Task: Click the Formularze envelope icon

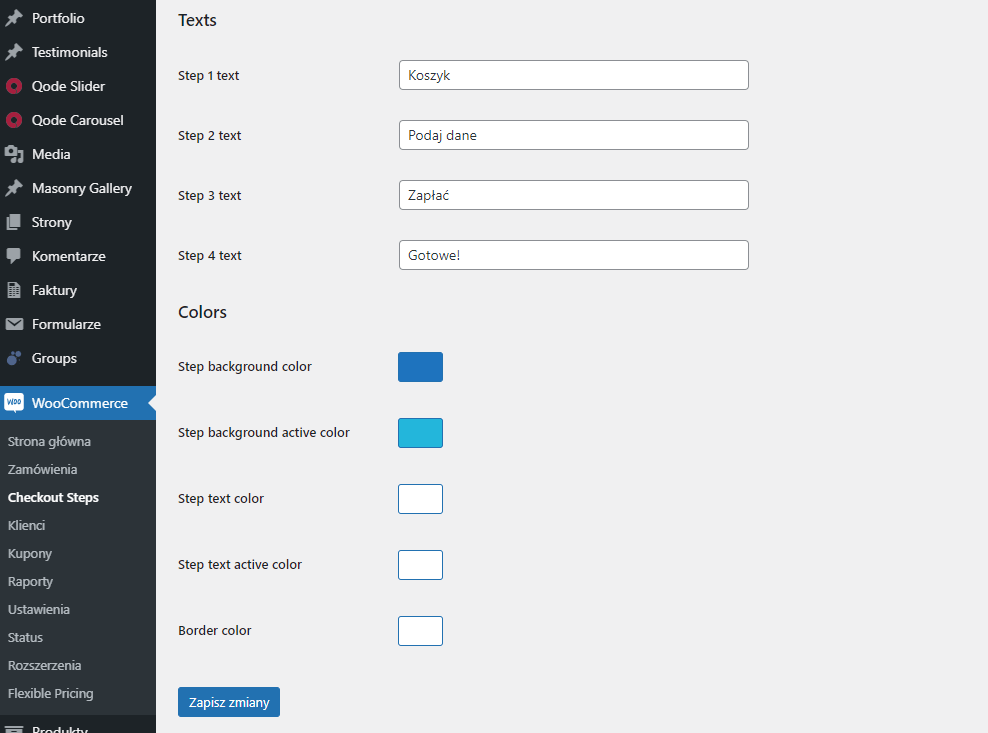Action: click(x=14, y=324)
